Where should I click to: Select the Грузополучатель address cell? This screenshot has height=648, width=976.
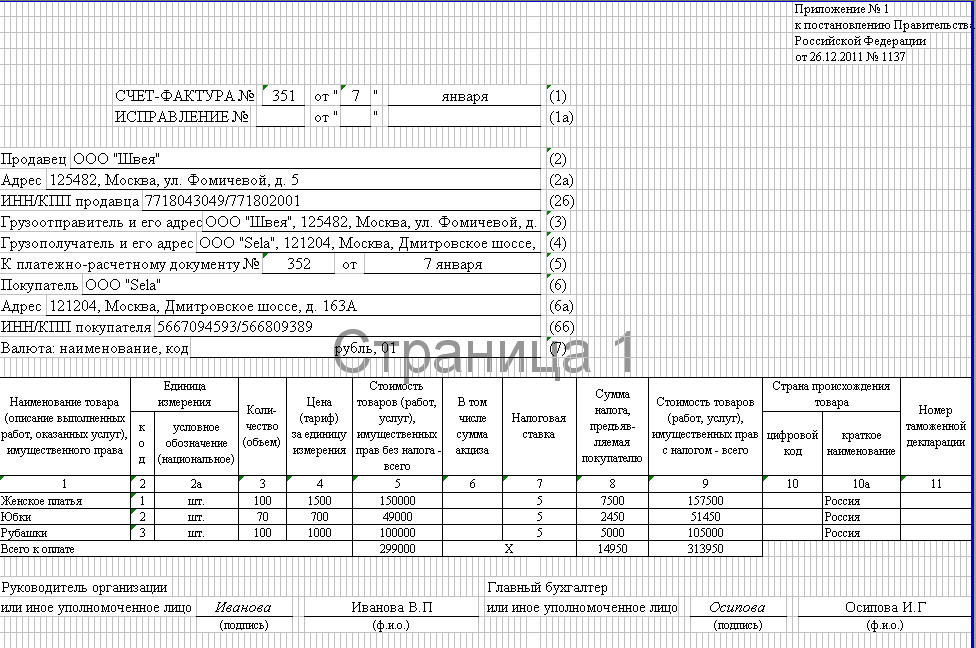(x=368, y=243)
